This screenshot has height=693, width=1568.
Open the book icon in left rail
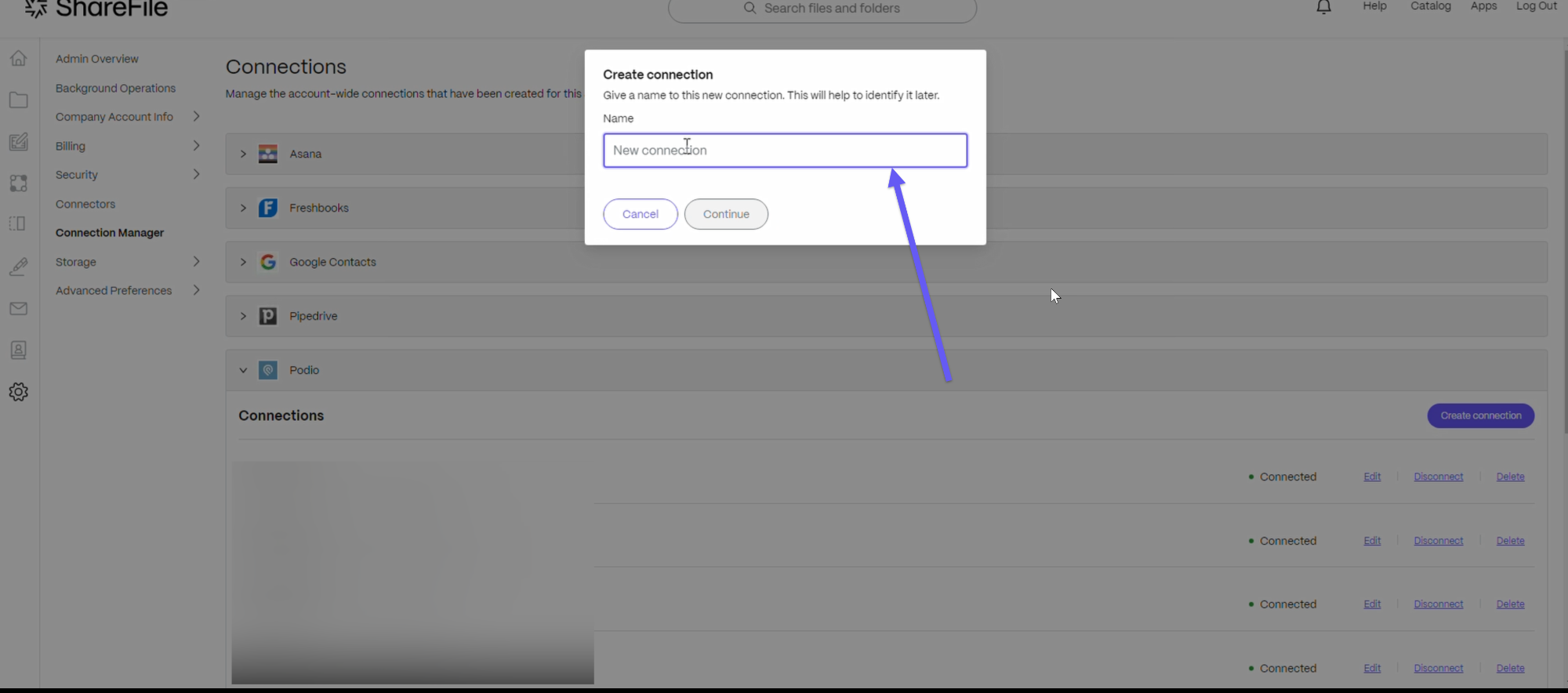pos(18,223)
